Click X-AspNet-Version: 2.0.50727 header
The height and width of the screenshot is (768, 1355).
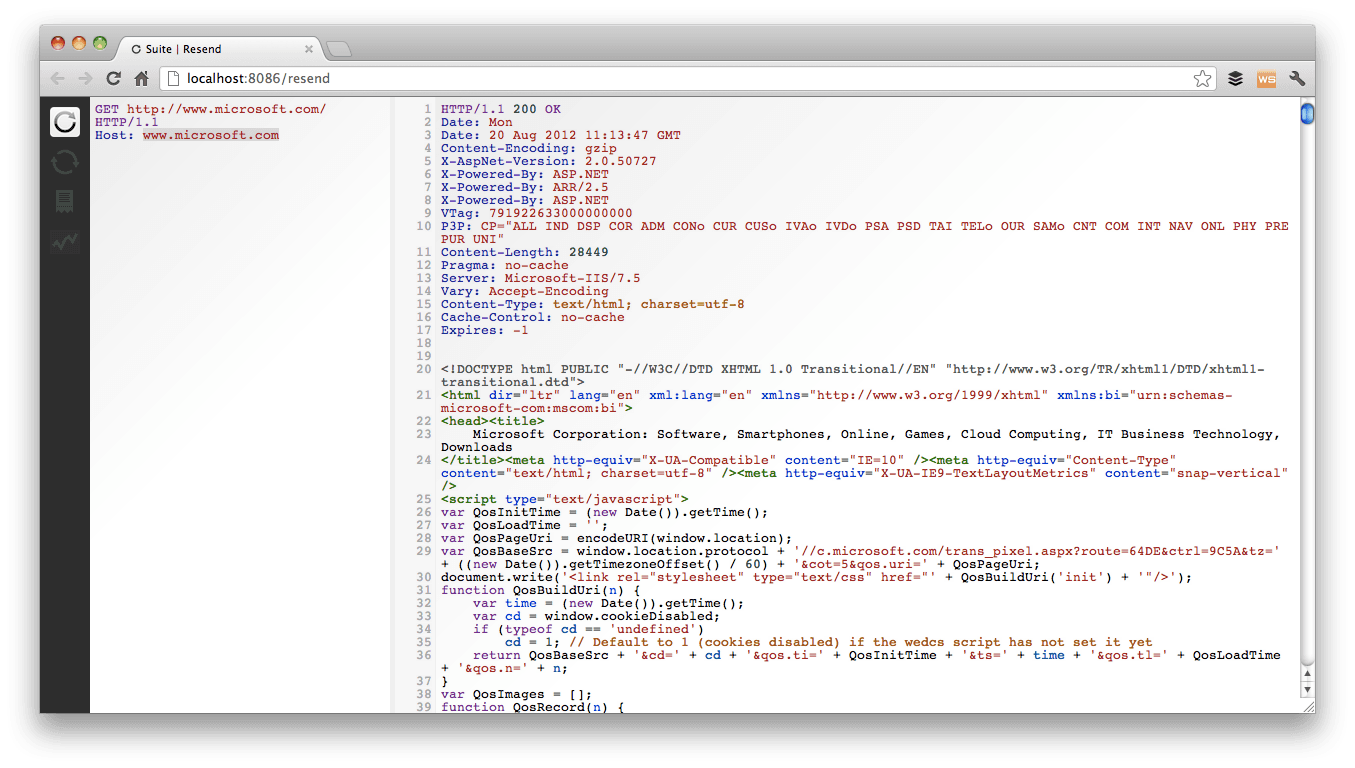pos(549,161)
